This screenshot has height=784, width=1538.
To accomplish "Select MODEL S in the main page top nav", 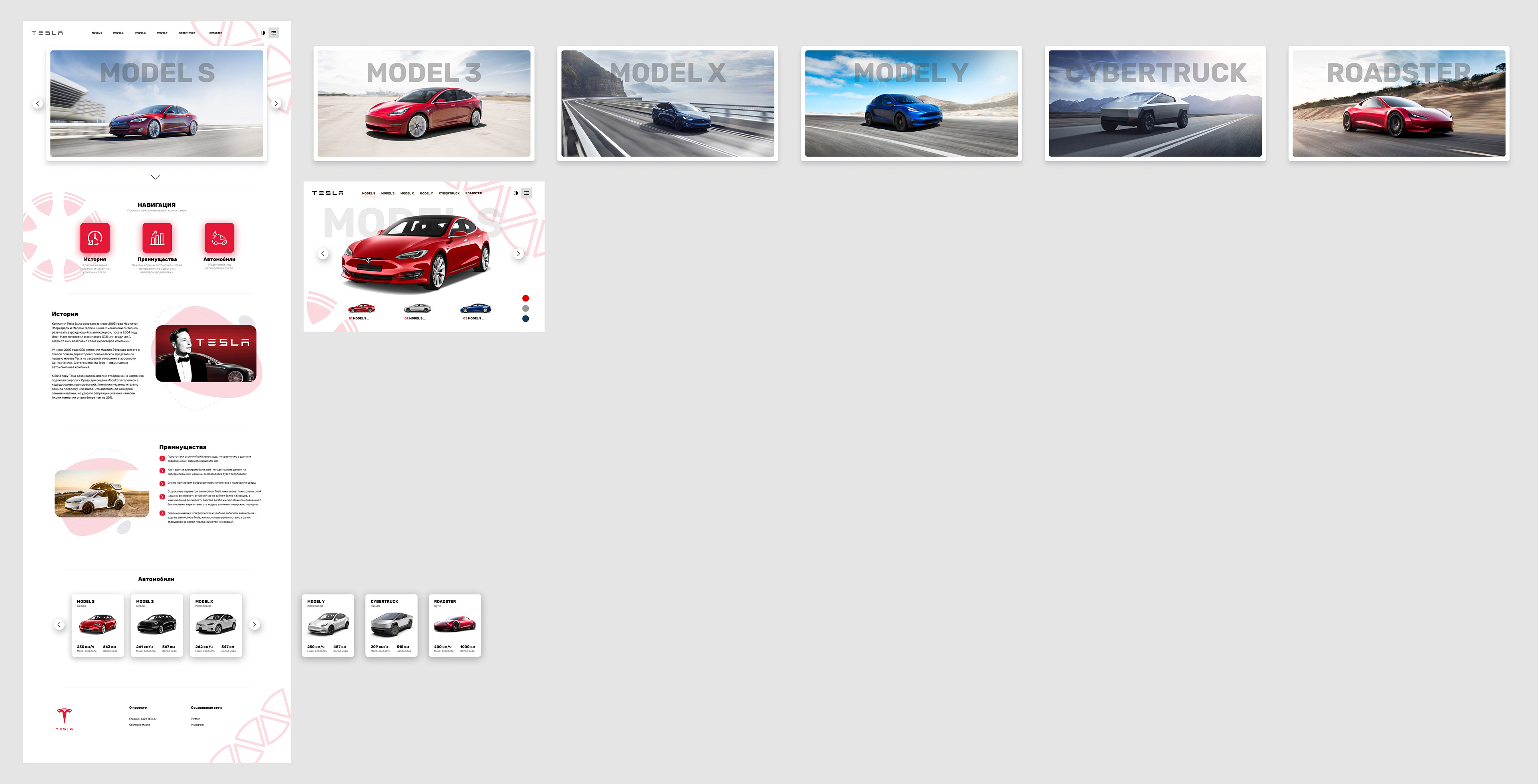I will tap(97, 33).
